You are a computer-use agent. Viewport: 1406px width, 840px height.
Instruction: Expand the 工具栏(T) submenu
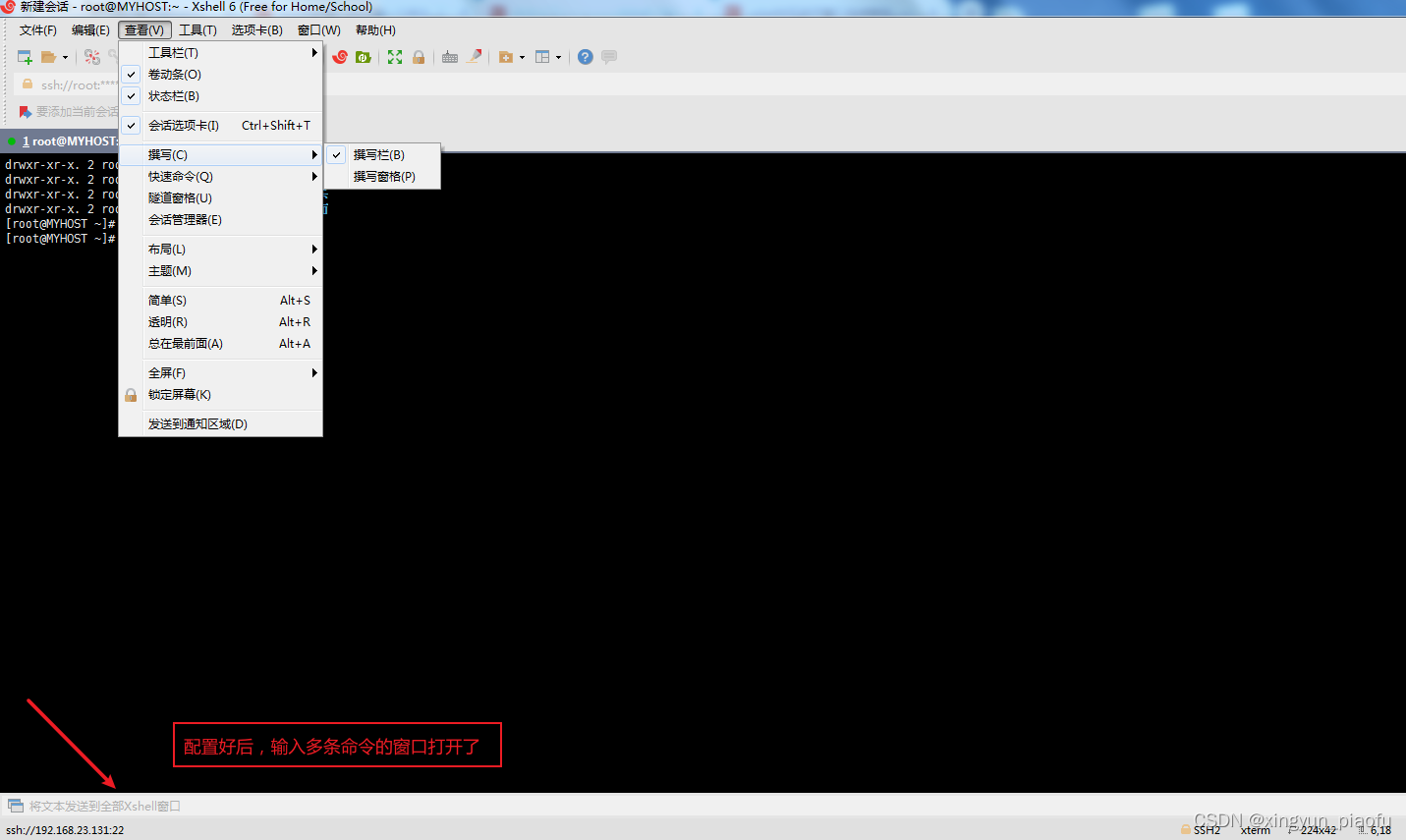(220, 53)
